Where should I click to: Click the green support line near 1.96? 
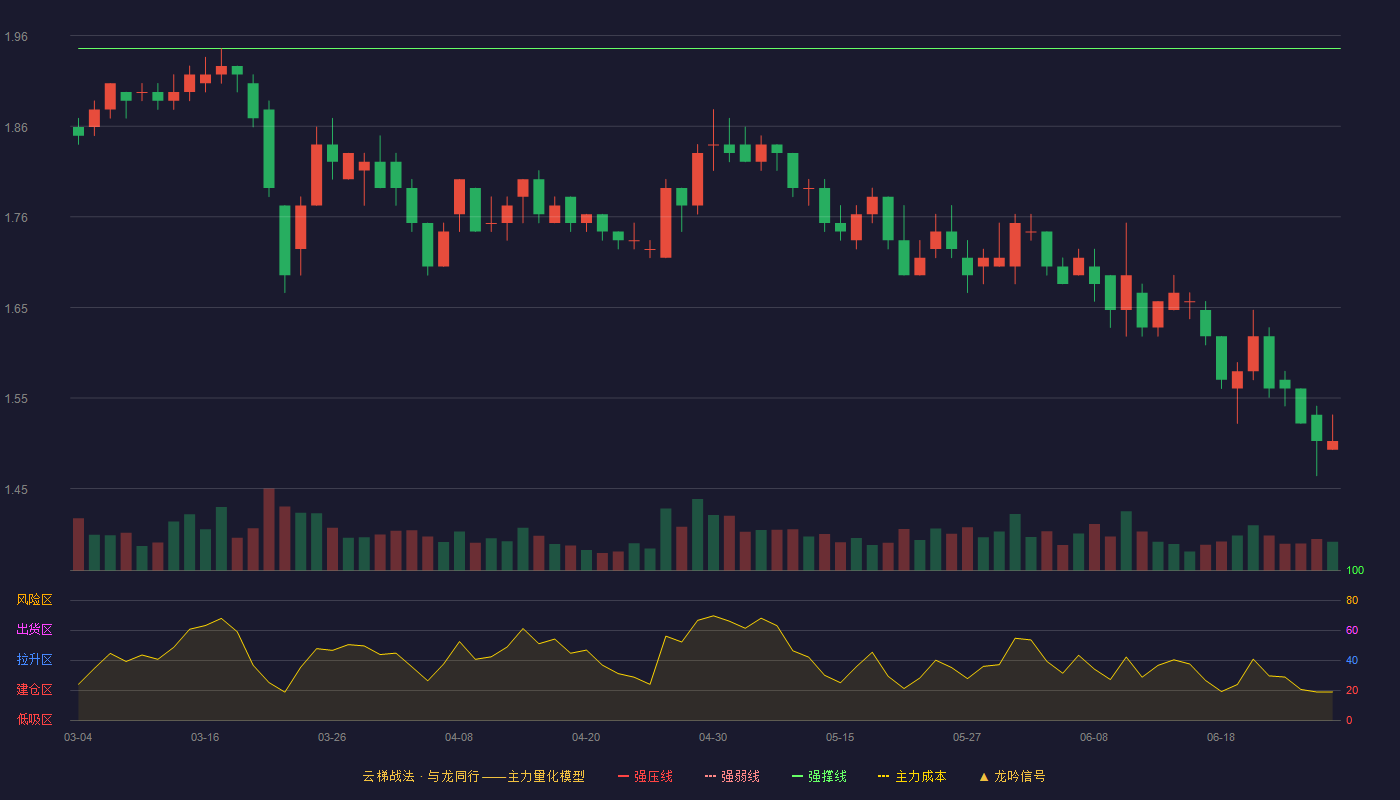(x=709, y=48)
